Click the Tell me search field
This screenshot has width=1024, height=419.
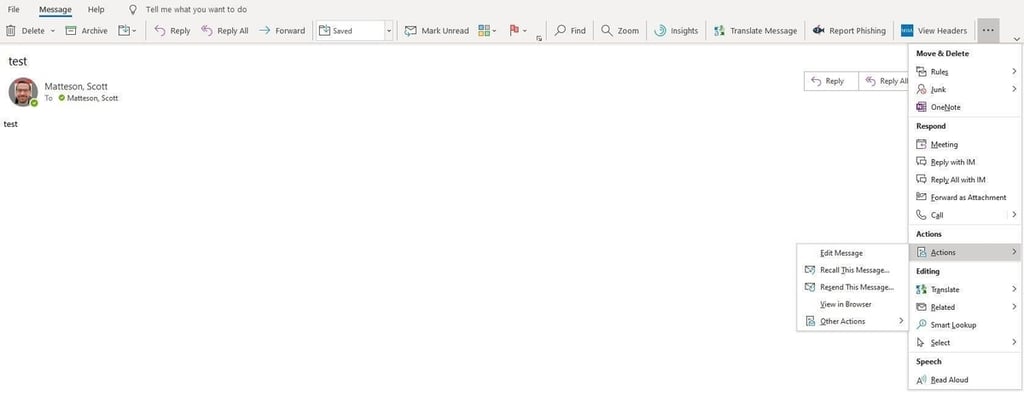[196, 9]
